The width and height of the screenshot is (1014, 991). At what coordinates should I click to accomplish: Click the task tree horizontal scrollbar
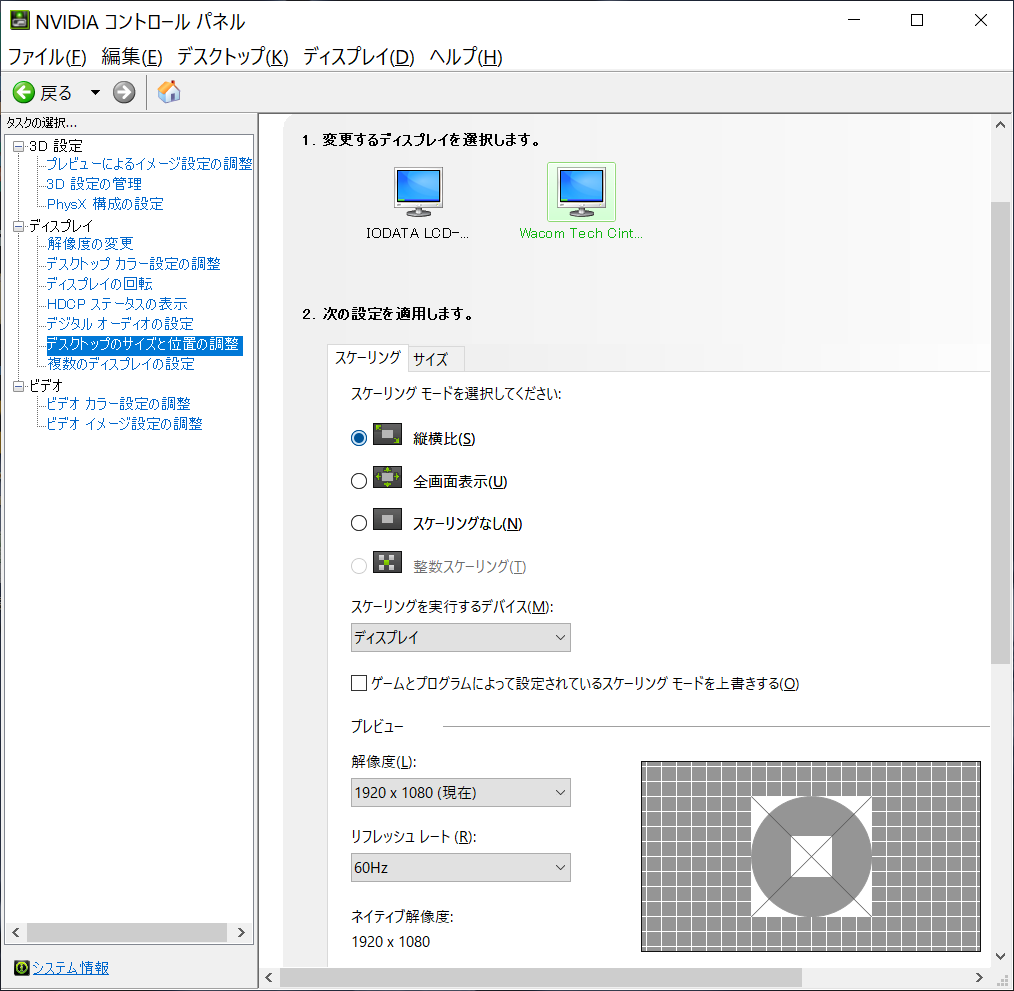point(127,932)
